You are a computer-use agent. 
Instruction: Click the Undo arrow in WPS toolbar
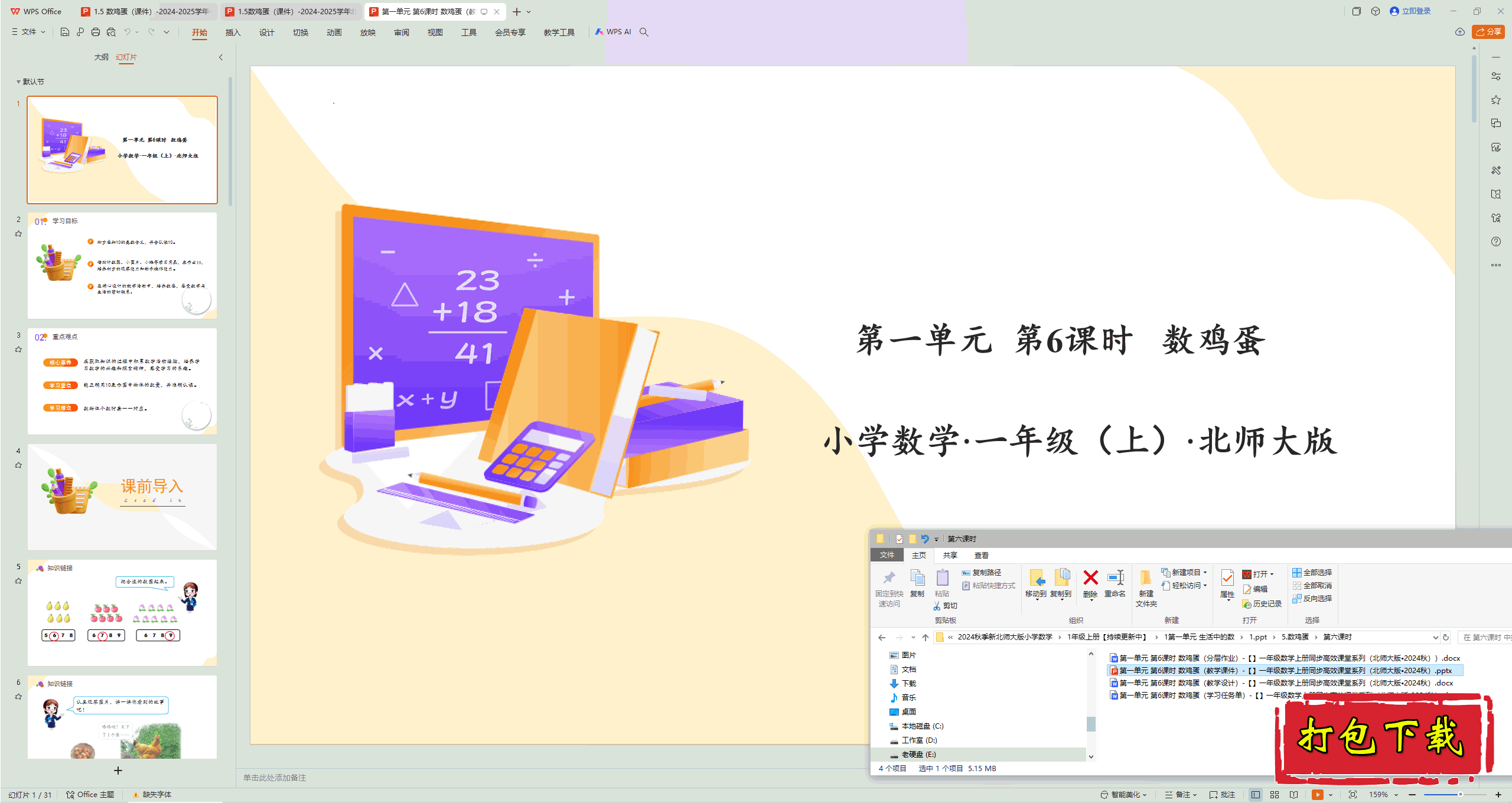pos(127,32)
